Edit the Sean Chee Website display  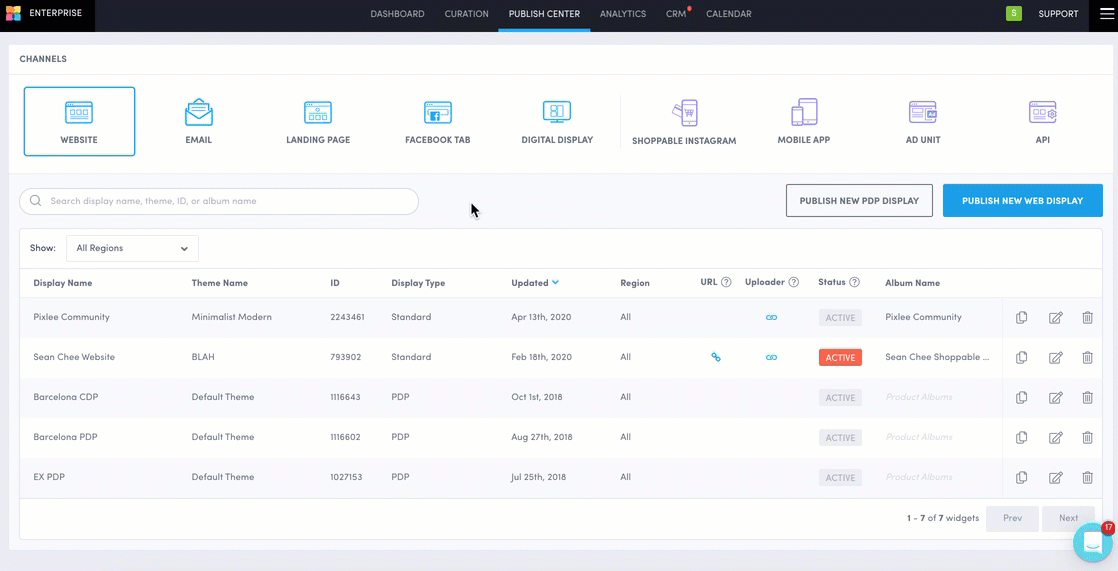tap(1055, 358)
